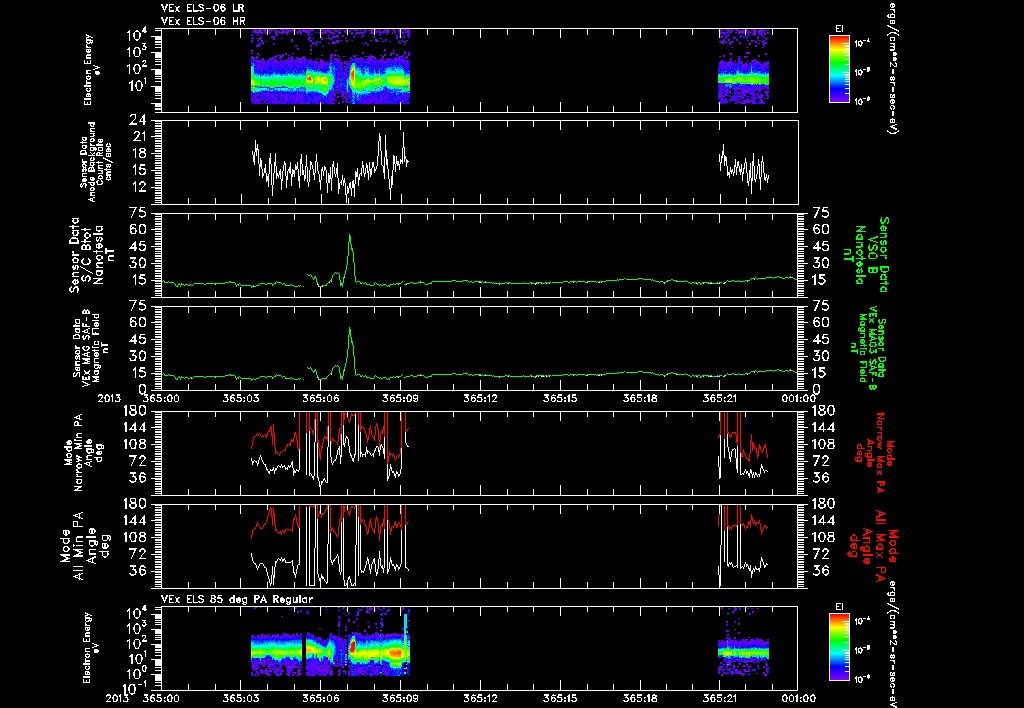Select the 'VEx ELS-06 LR' title text
1024x708 pixels.
[202, 8]
